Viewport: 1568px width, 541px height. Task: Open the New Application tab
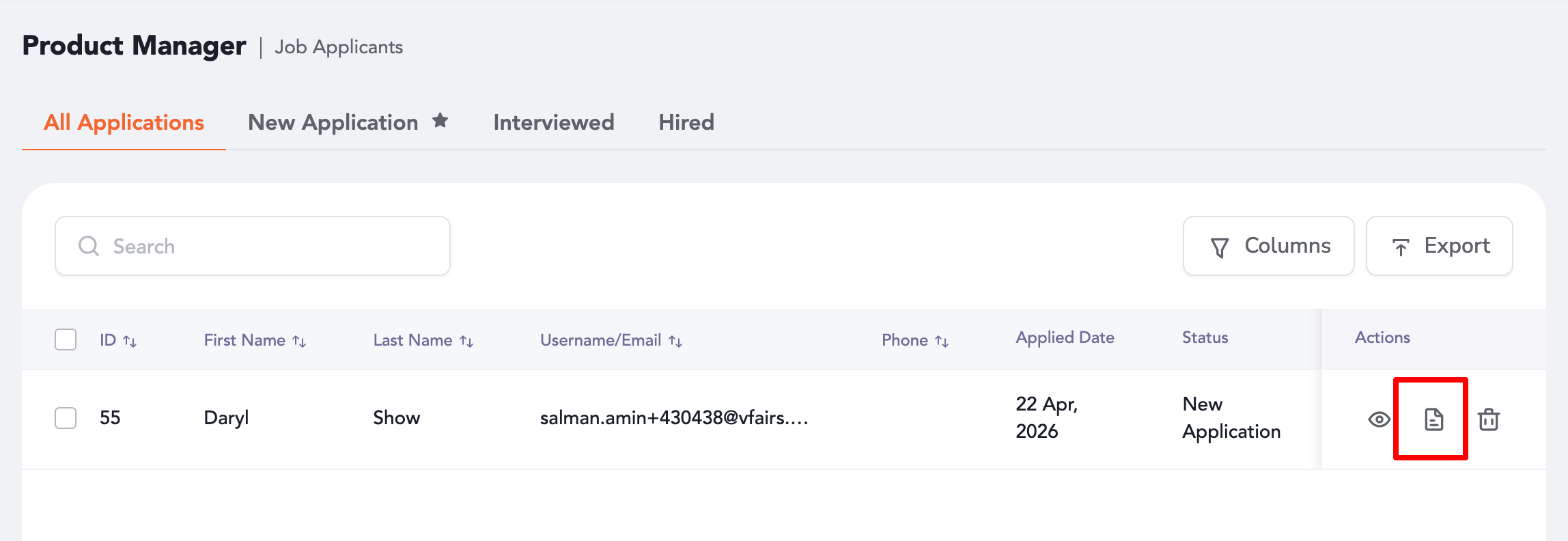(x=333, y=122)
